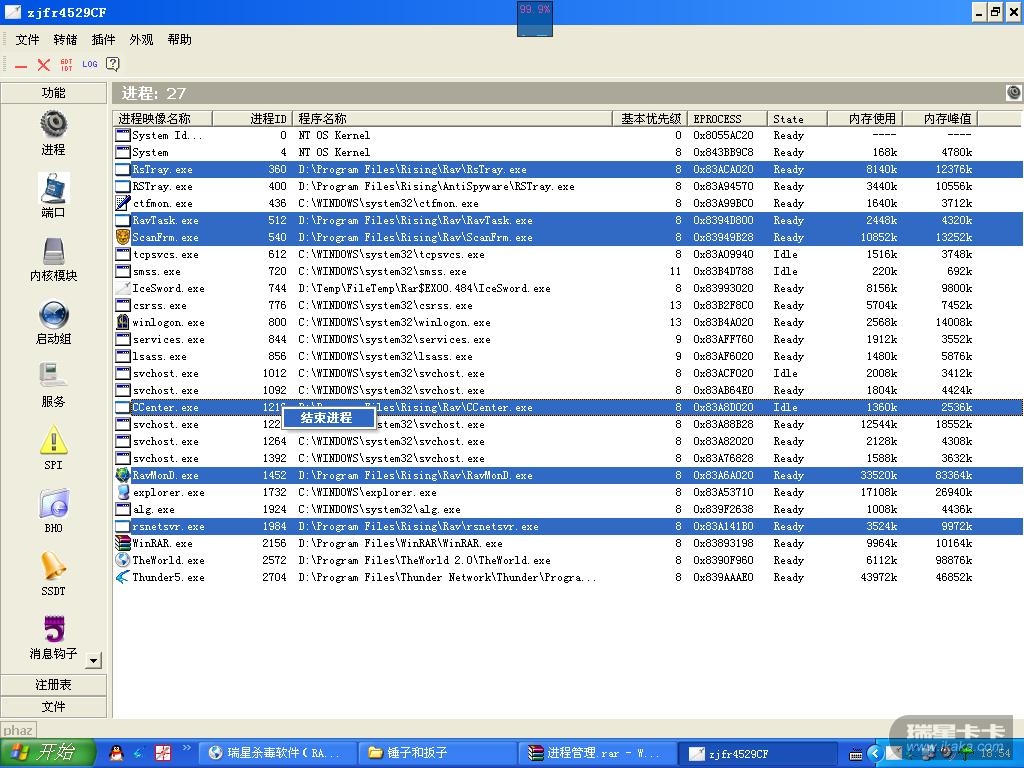Open the 插件 plugins menu
This screenshot has width=1024, height=768.
(103, 40)
